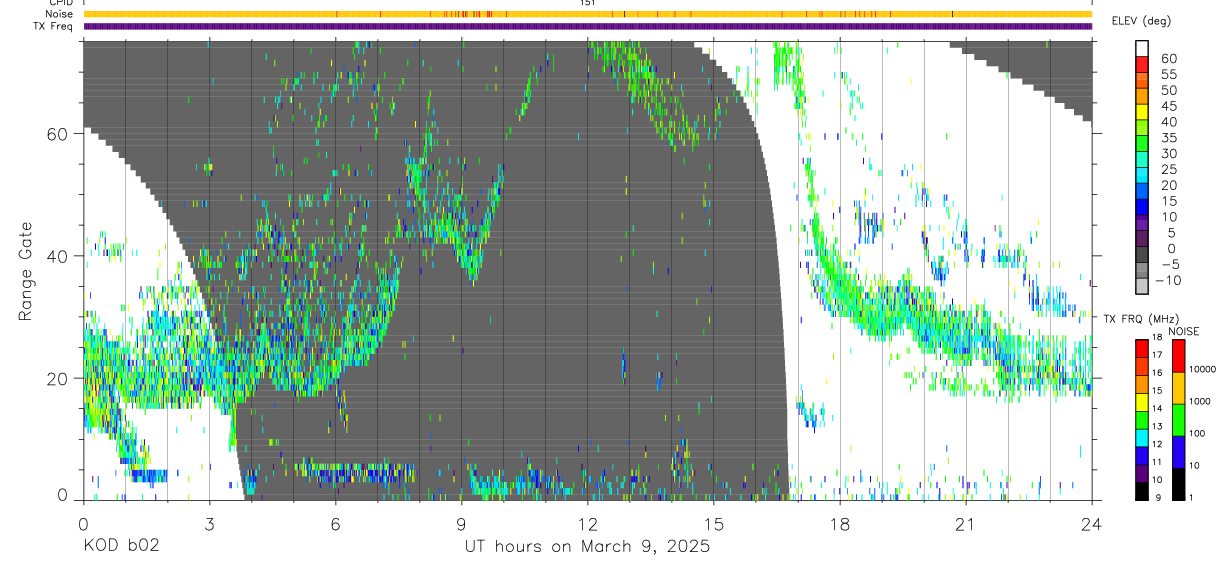Click the light gray bottom ELEV color bar segment
Viewport: 1228px width, 567px height.
pyautogui.click(x=1142, y=287)
